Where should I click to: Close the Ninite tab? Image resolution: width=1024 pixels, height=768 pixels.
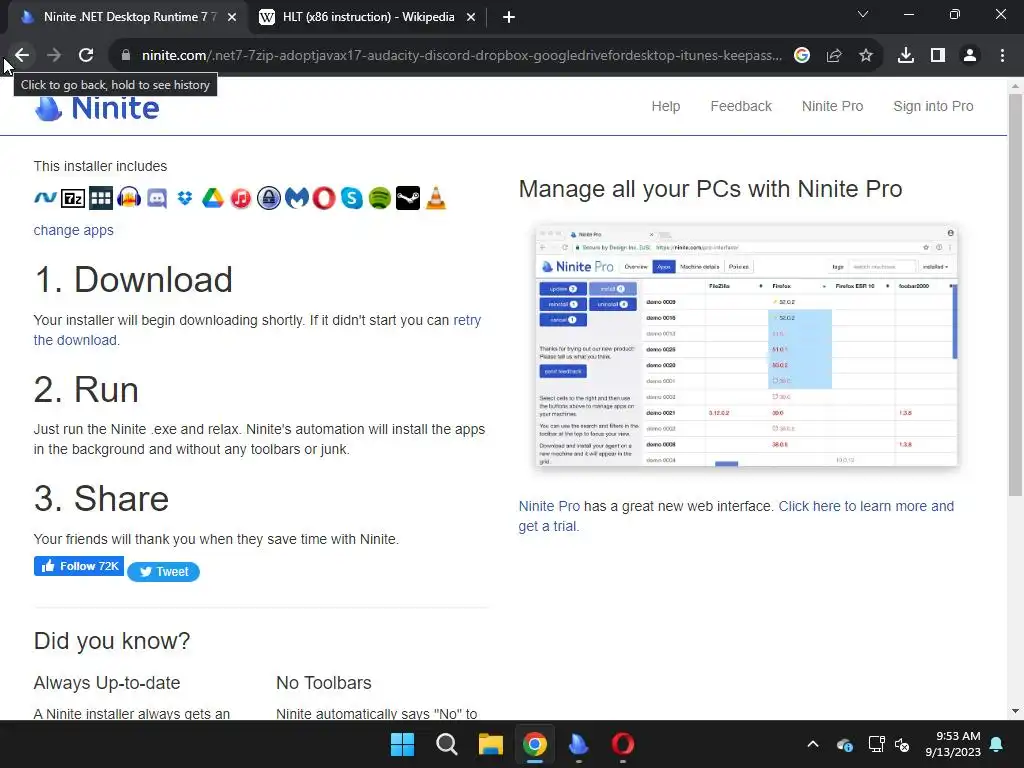coord(232,18)
